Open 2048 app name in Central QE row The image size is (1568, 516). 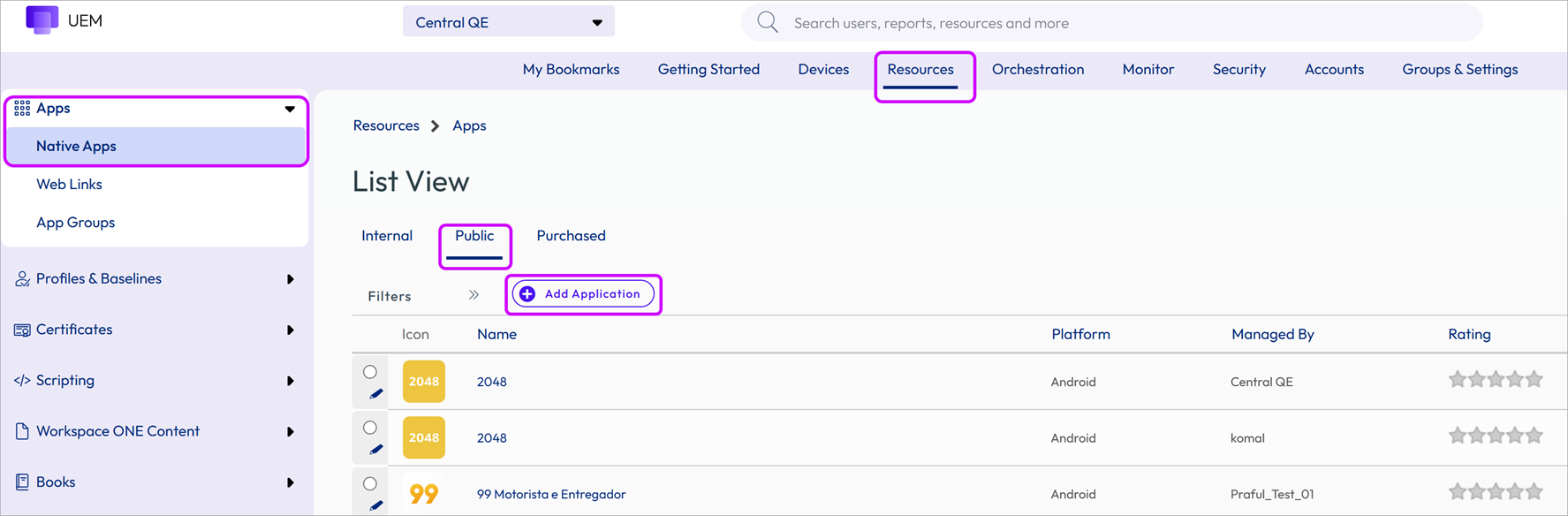pos(492,382)
